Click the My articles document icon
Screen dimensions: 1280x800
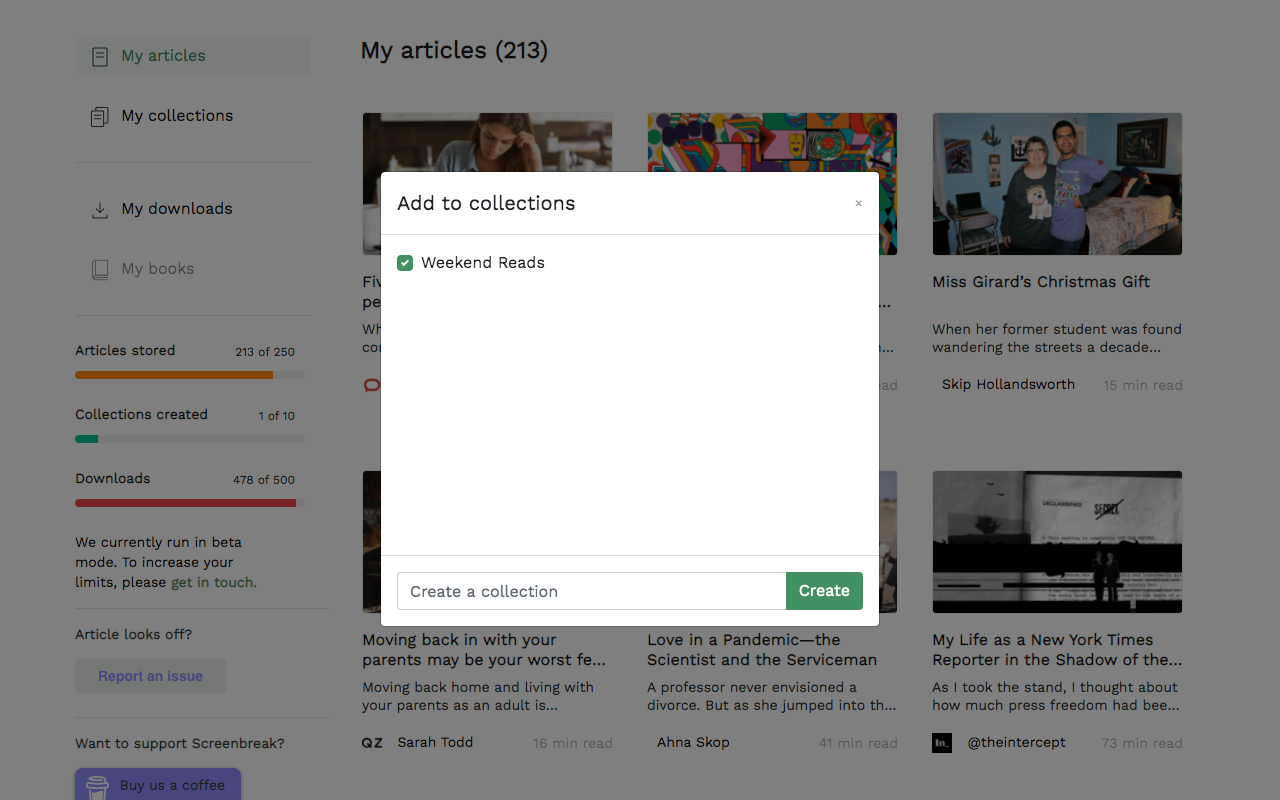click(x=100, y=57)
